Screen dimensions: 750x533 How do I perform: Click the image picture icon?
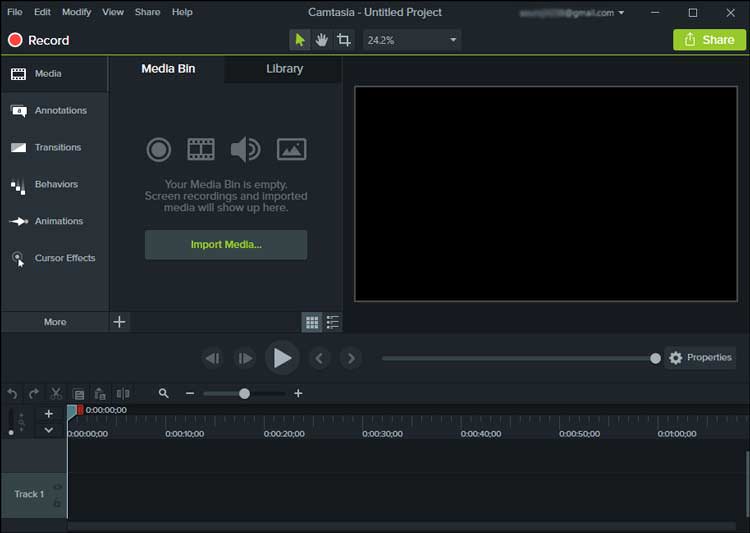point(291,149)
